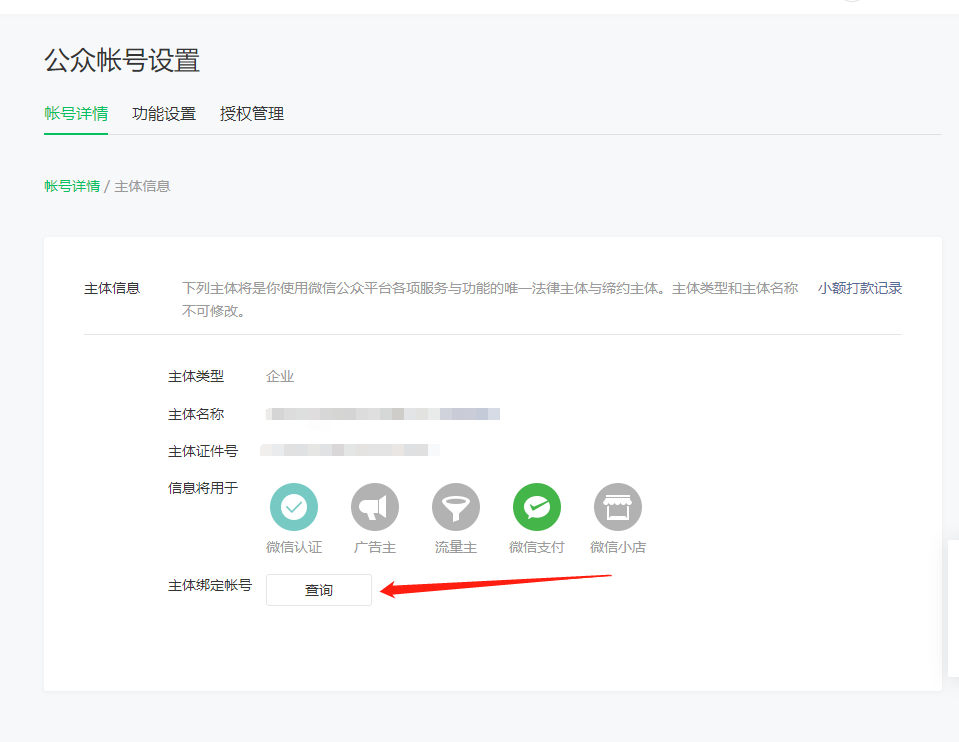Click the 广告主 megaphone icon
This screenshot has height=742, width=959.
374,506
